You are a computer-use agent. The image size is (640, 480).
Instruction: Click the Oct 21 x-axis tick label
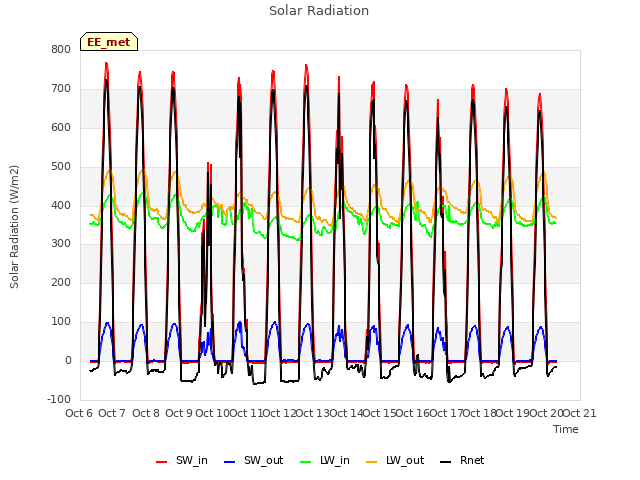tap(580, 413)
